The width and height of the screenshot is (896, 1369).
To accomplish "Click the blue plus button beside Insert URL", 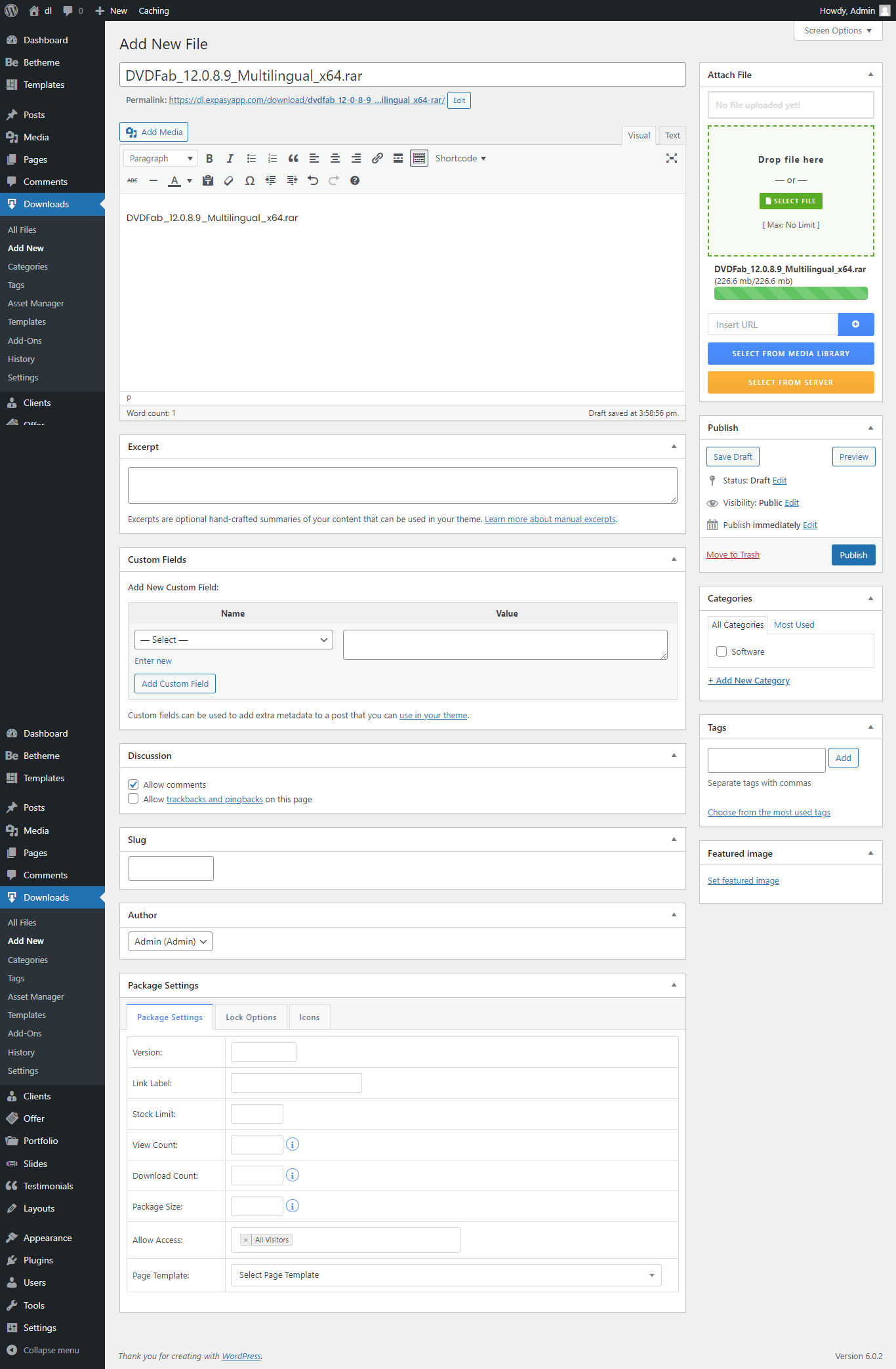I will click(x=856, y=324).
